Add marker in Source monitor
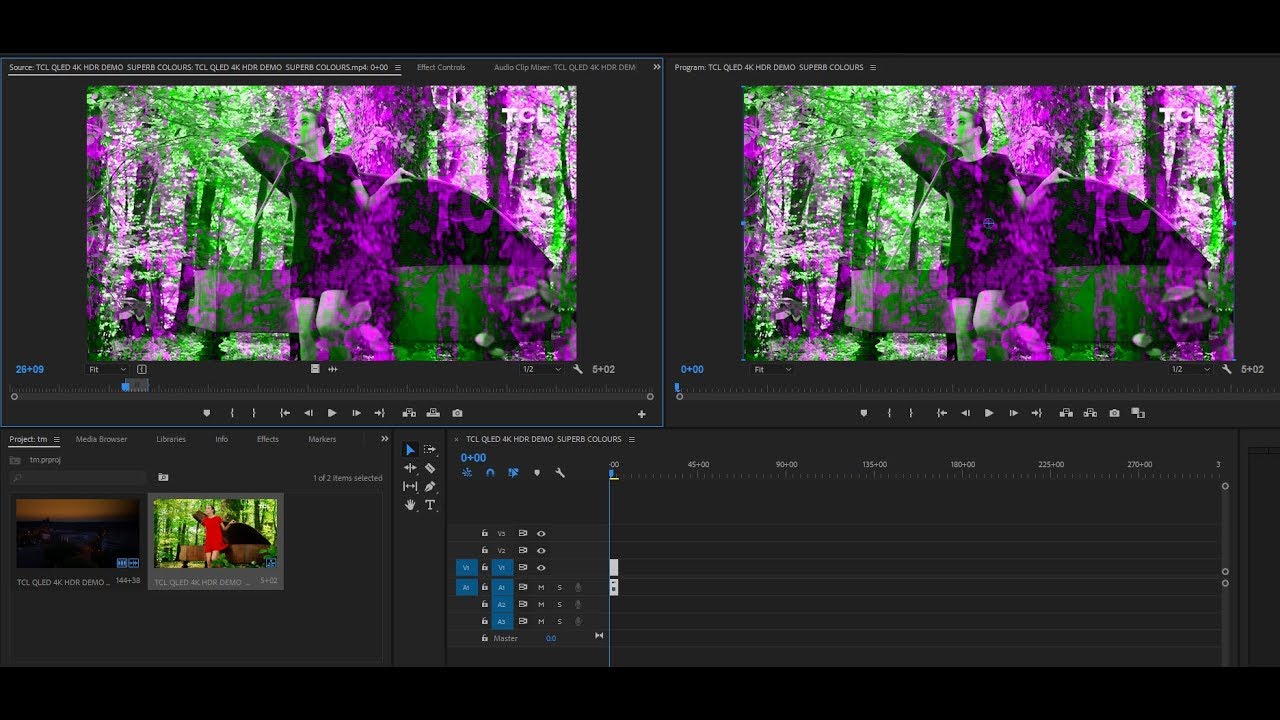Viewport: 1280px width, 720px height. (207, 413)
